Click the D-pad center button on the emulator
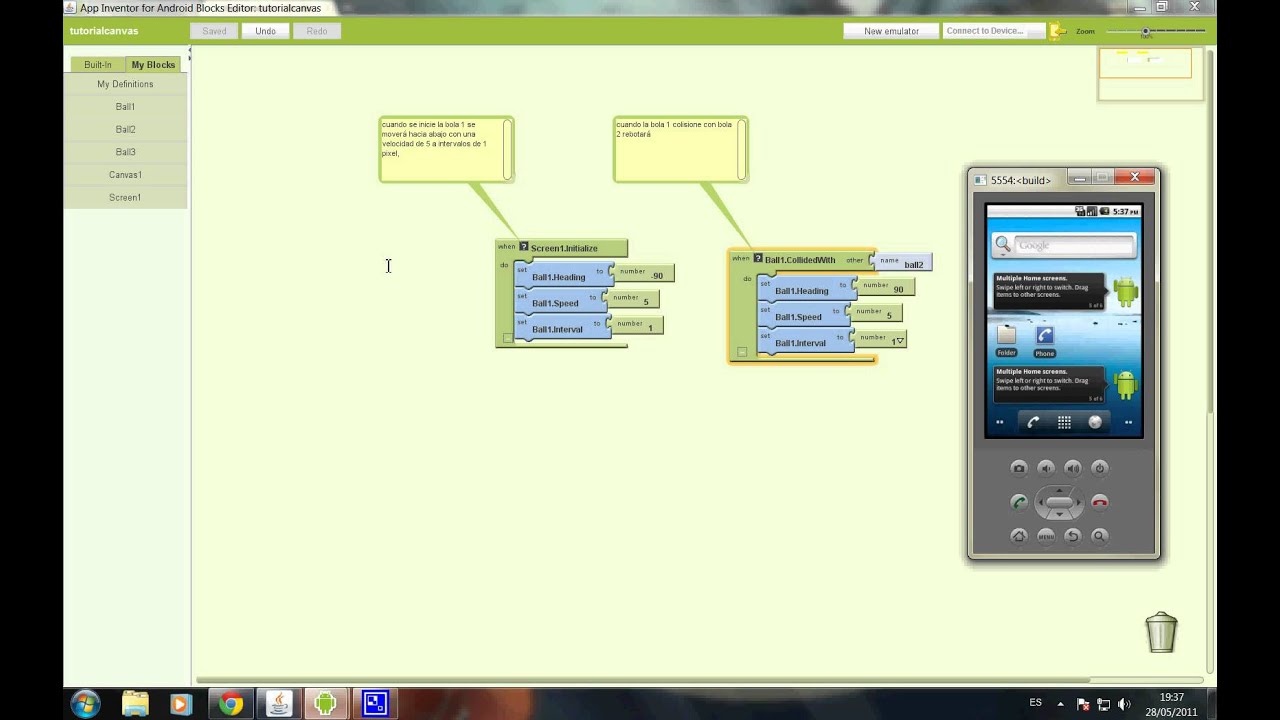 [1059, 502]
